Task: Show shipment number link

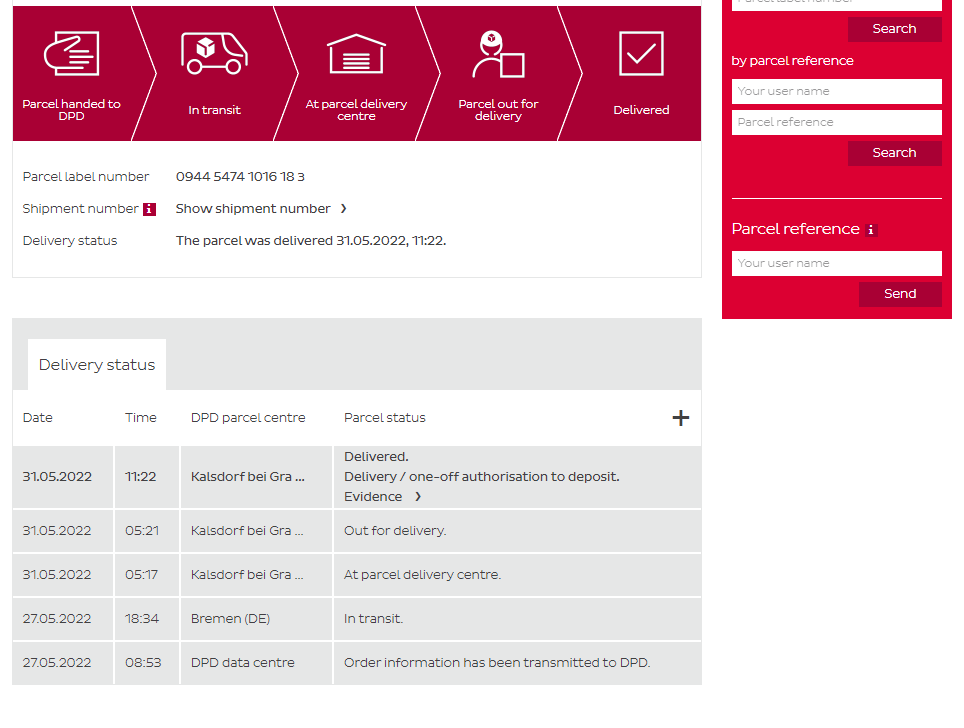Action: click(253, 209)
